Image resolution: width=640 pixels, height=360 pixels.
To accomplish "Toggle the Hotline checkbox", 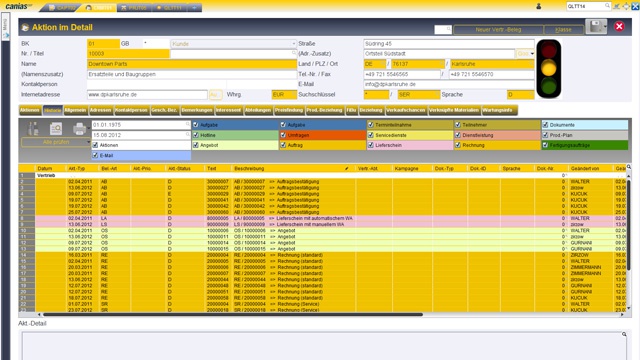I will pos(196,135).
